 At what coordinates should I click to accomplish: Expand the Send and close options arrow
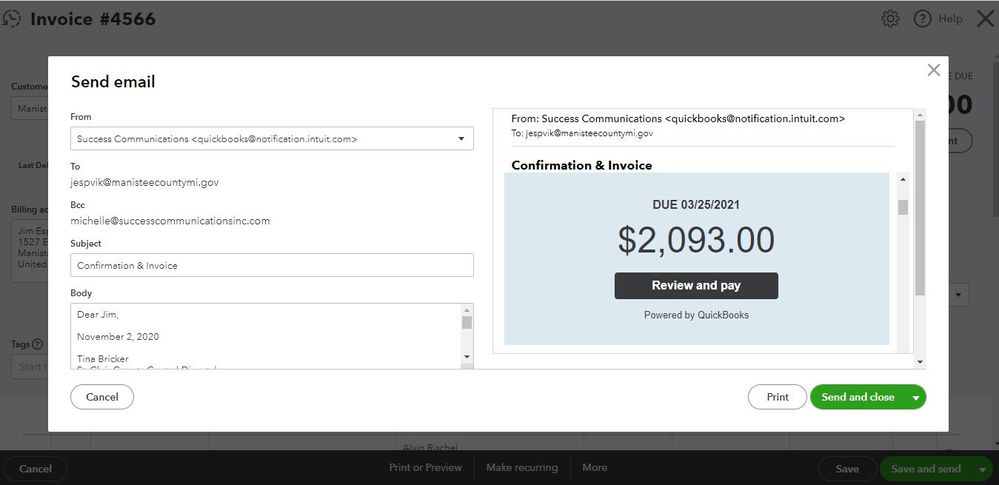tap(916, 397)
